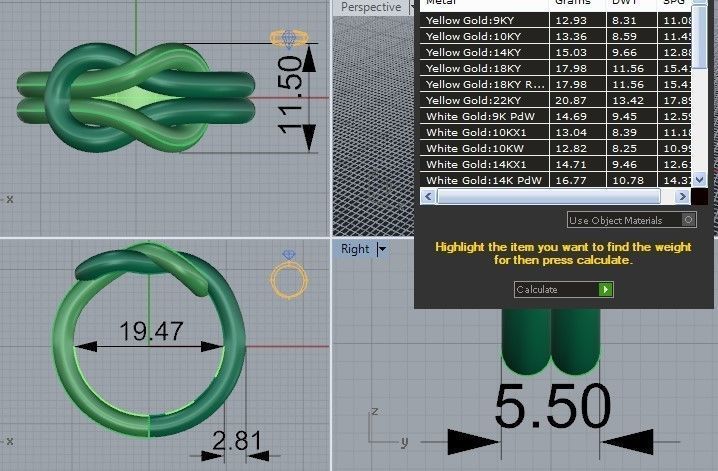
Task: Select the orange ring icon beside the knot top view
Action: click(289, 39)
